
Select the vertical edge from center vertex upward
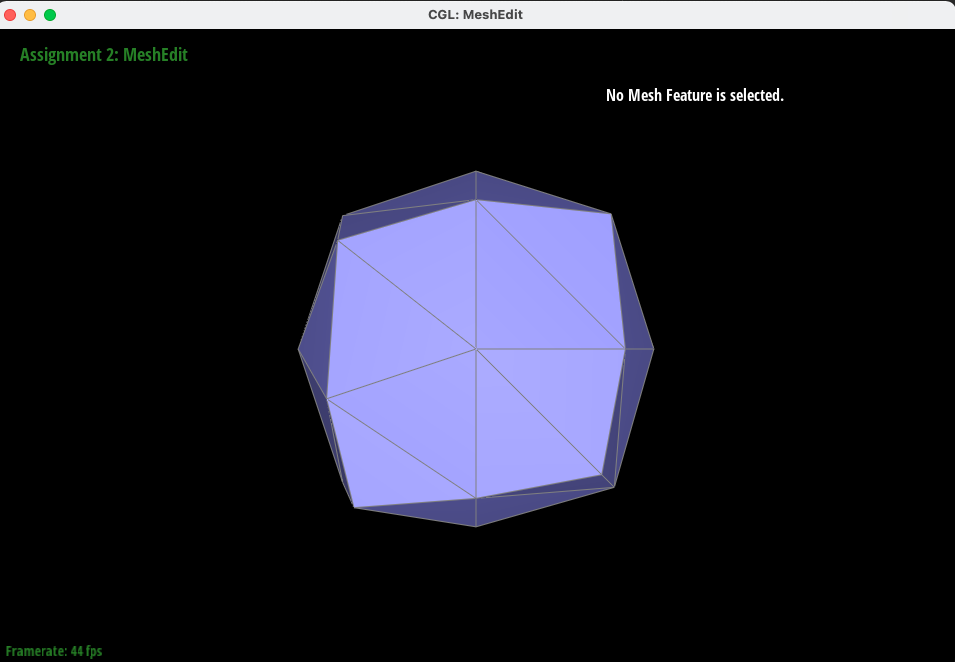(x=476, y=274)
